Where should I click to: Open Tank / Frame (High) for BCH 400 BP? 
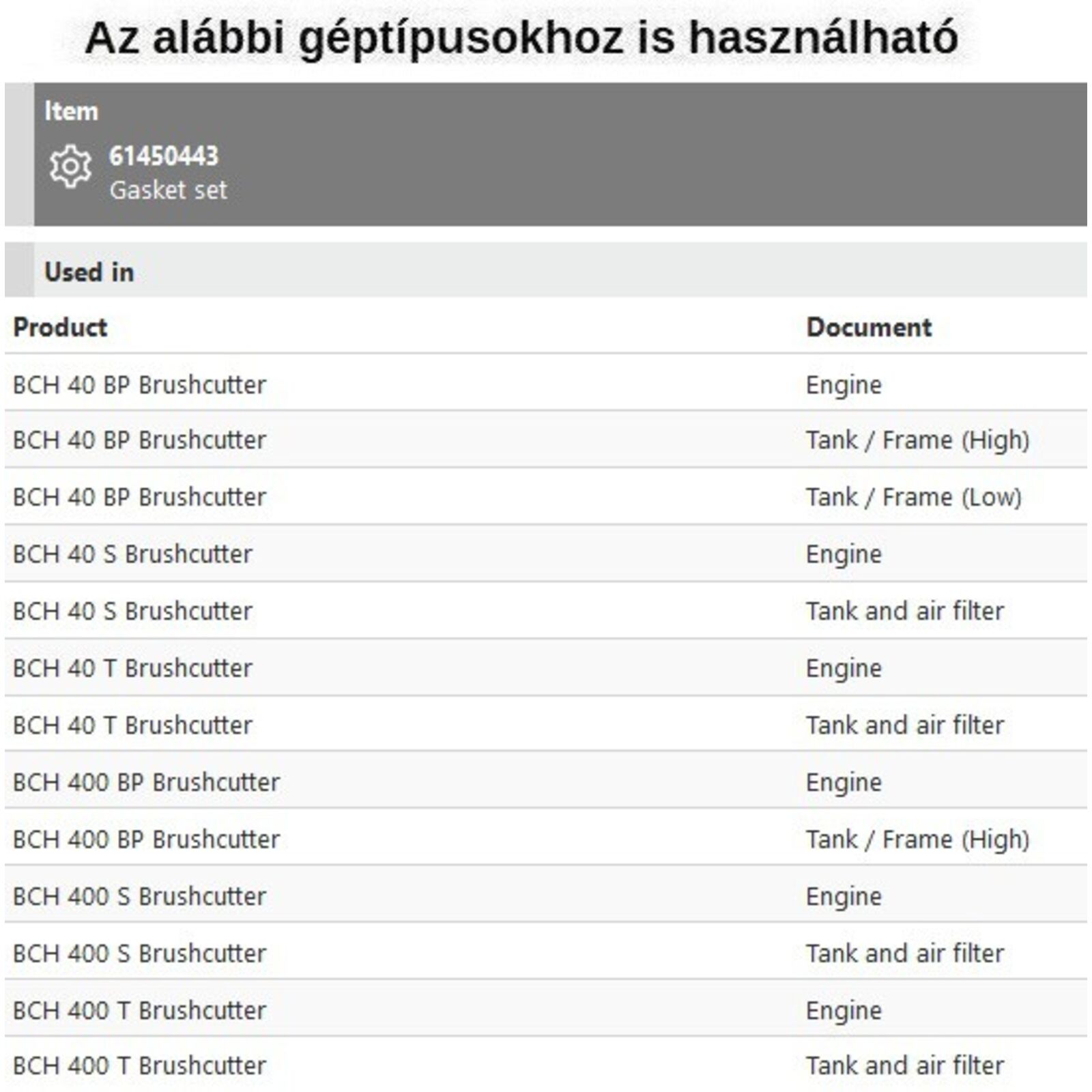pos(917,839)
